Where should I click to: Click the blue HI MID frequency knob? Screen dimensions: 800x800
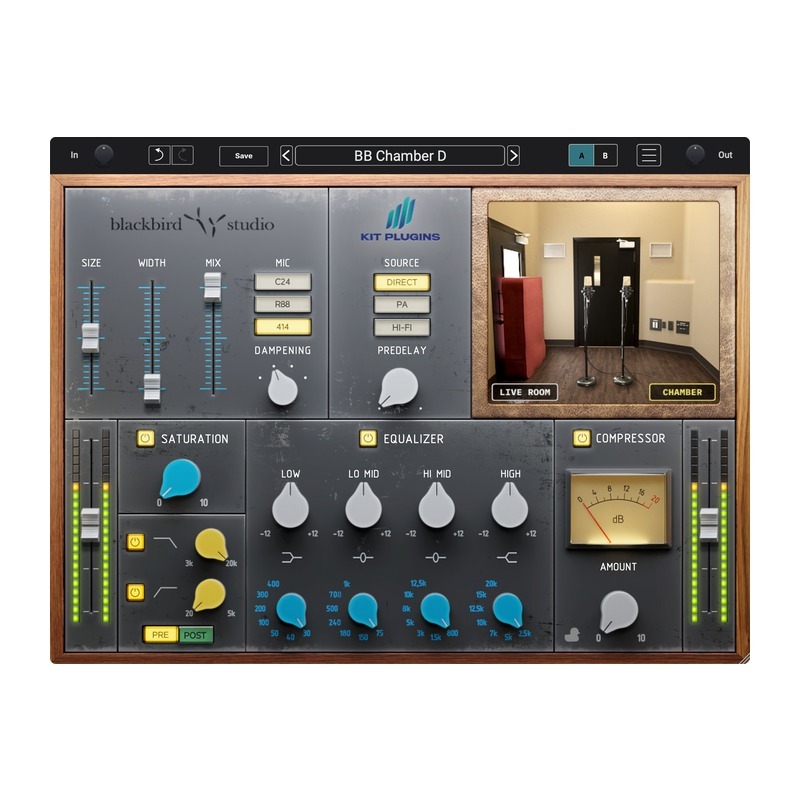(x=436, y=610)
